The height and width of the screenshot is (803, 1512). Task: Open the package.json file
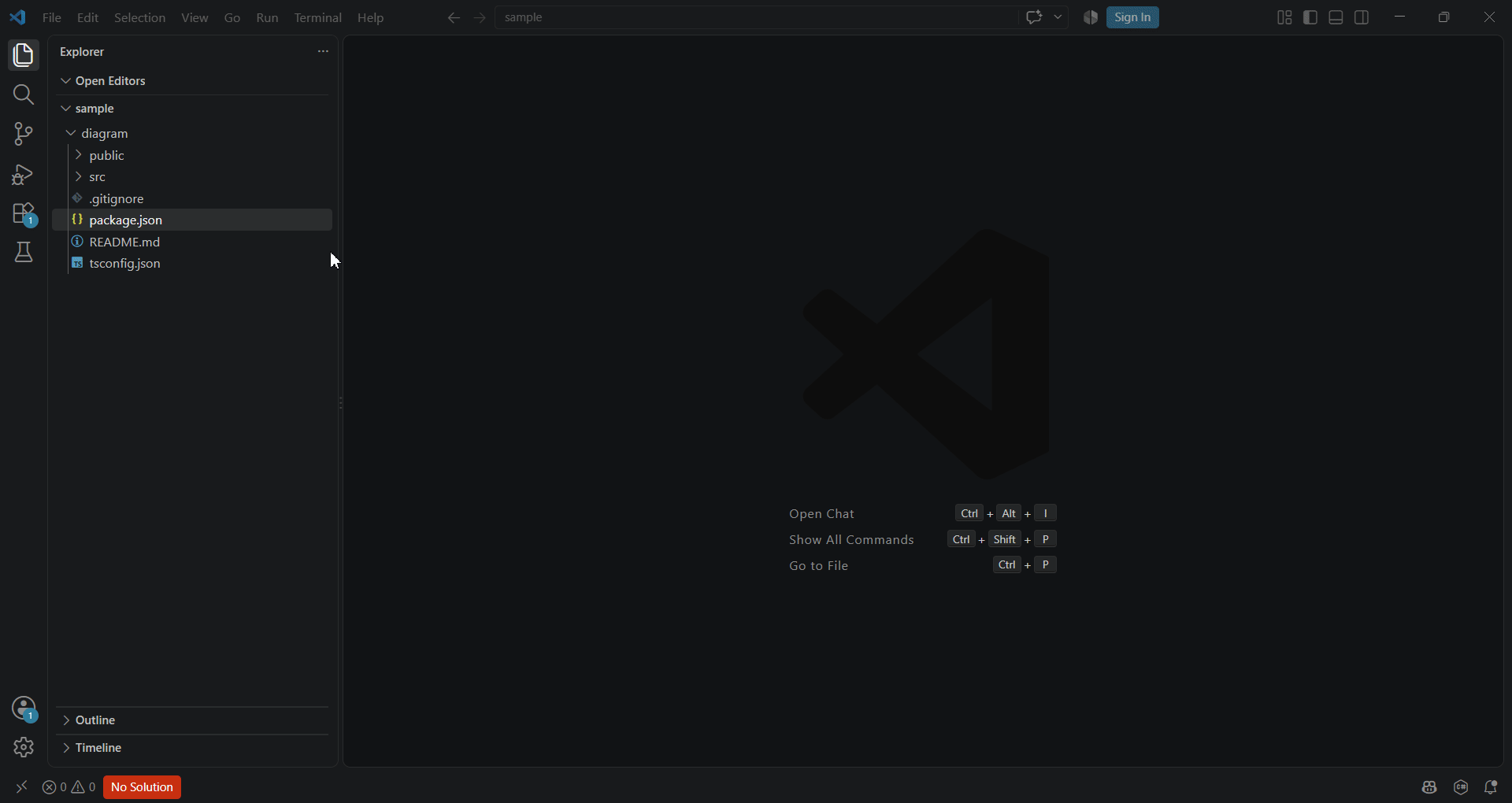193,220
